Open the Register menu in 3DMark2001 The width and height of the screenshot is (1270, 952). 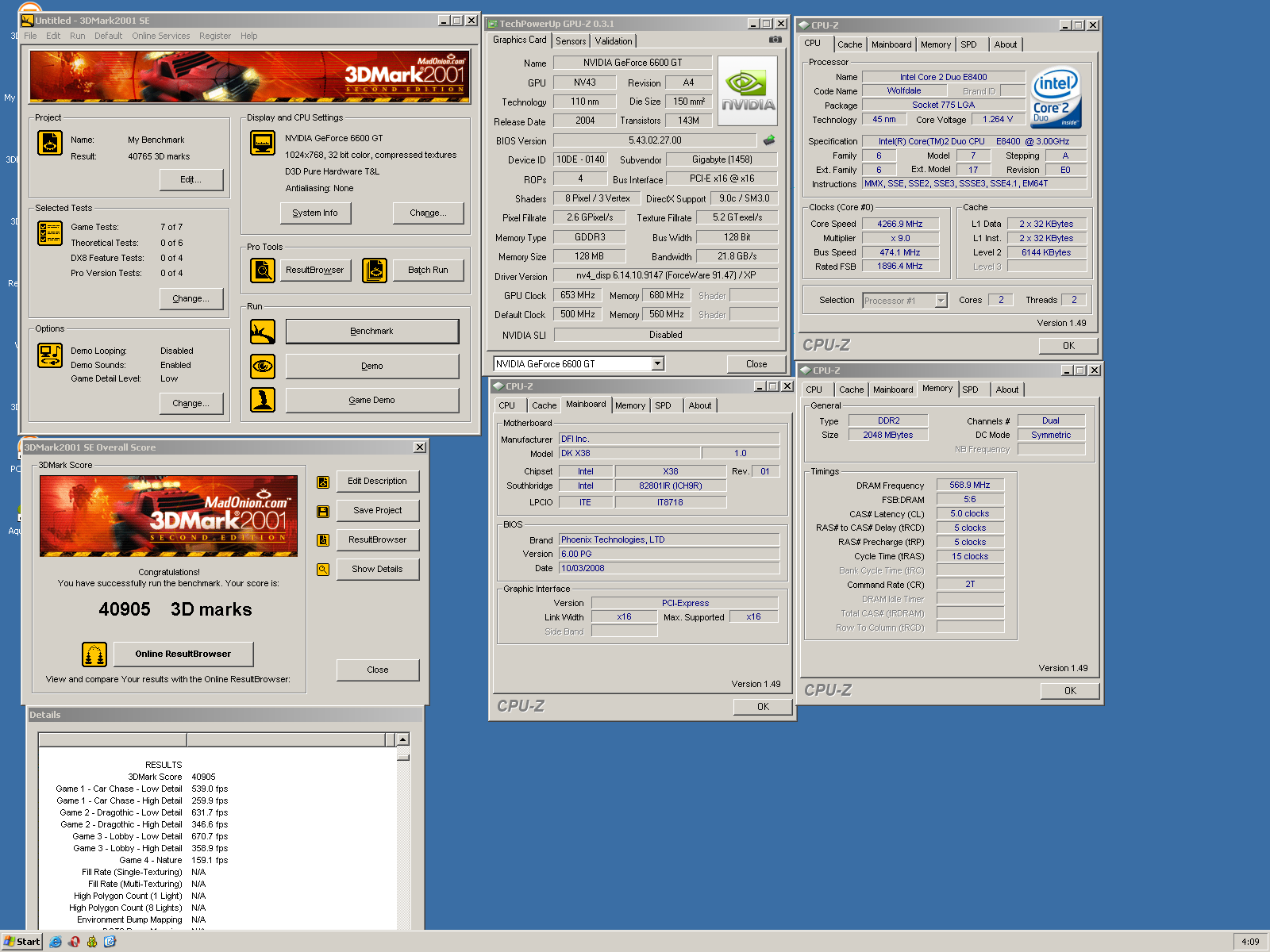coord(215,36)
